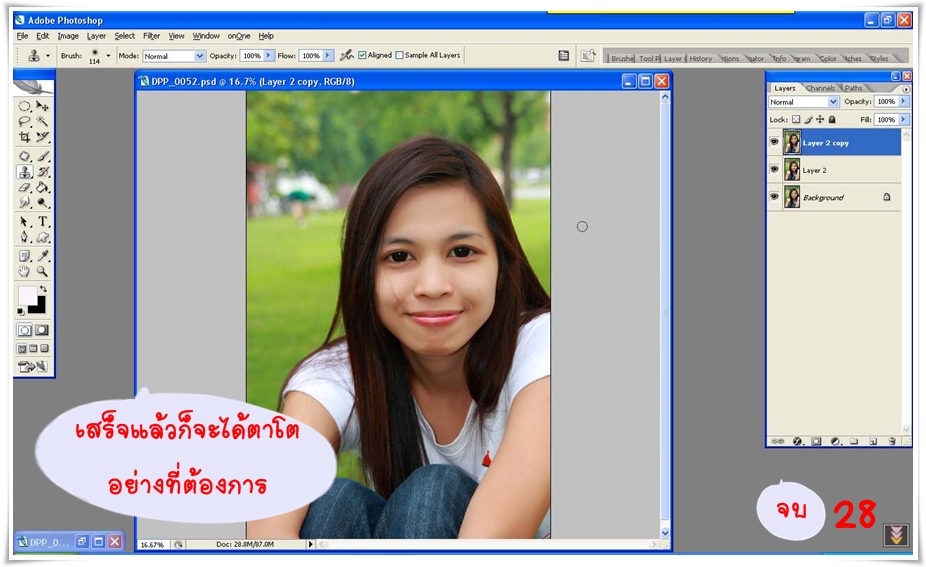Image resolution: width=926 pixels, height=567 pixels.
Task: Toggle Lock position icon
Action: (820, 119)
